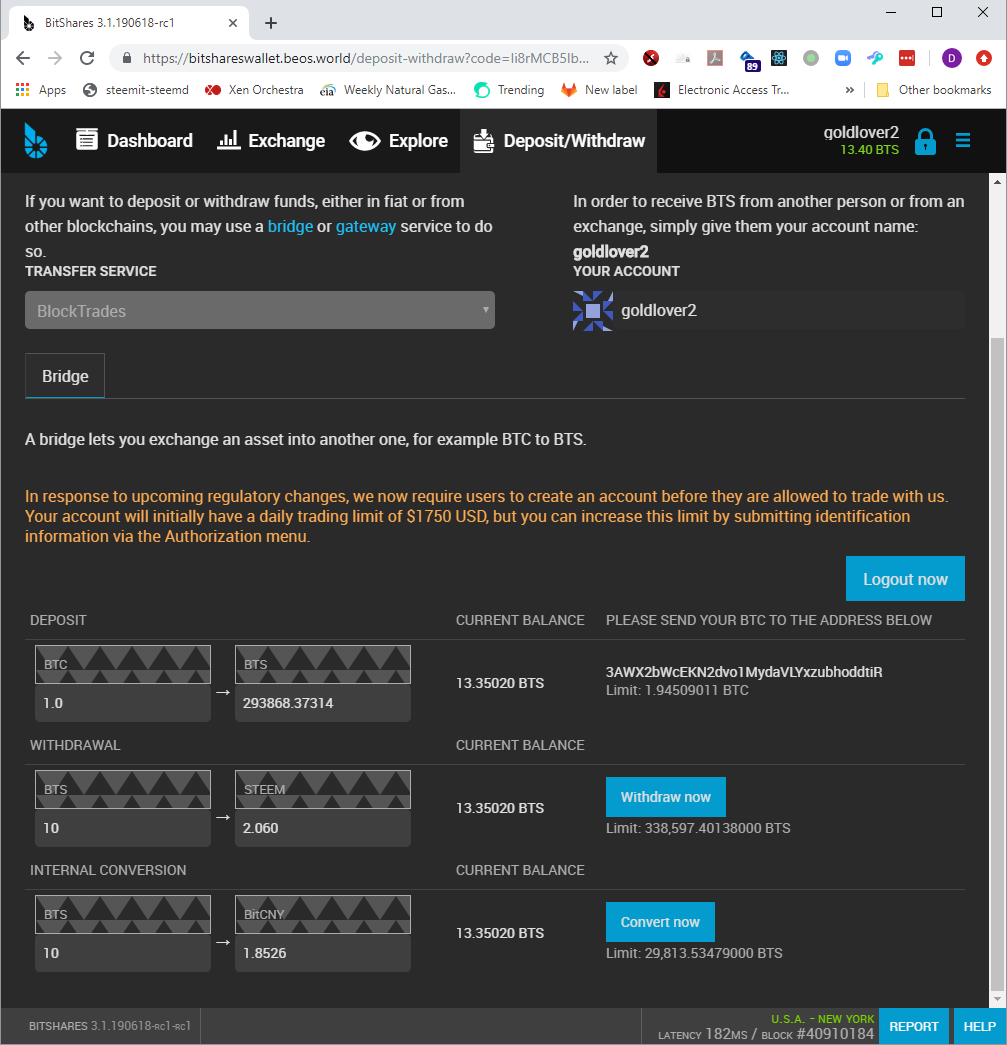The image size is (1007, 1045).
Task: Select the Deposit/Withdraw menu item
Action: pyautogui.click(x=558, y=141)
